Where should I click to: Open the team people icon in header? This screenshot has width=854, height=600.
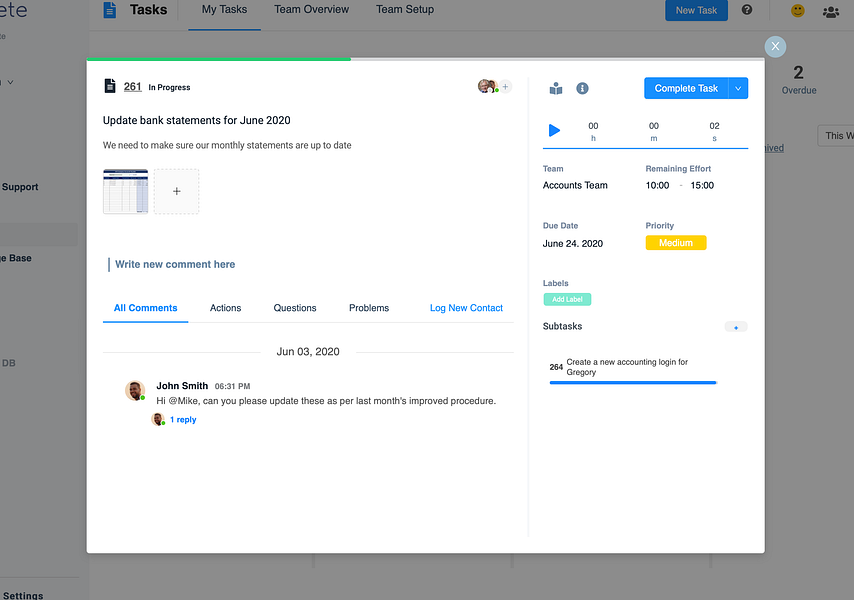coord(831,11)
